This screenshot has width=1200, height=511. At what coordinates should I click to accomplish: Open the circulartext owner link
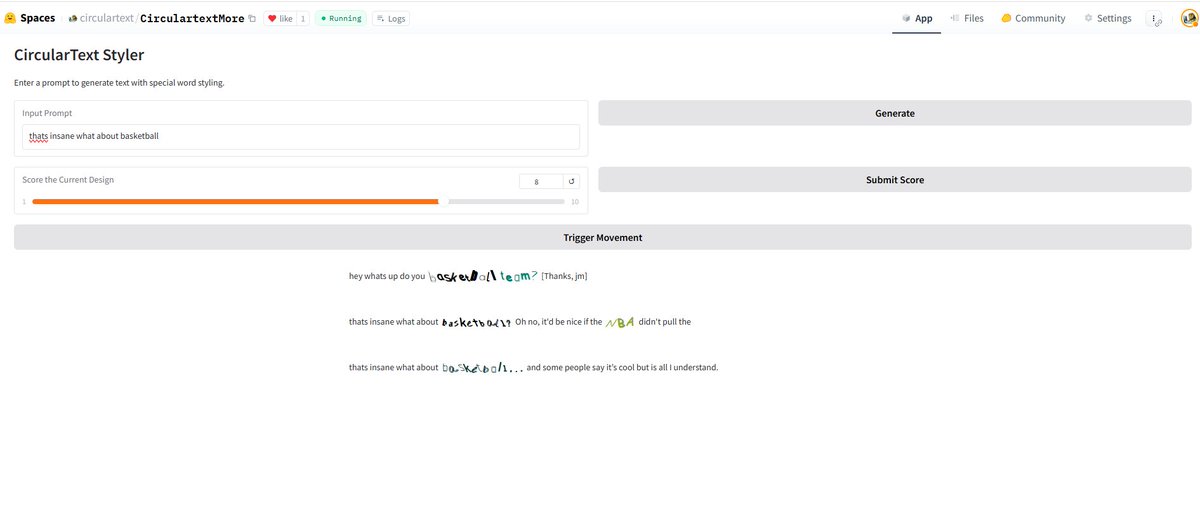click(x=106, y=18)
